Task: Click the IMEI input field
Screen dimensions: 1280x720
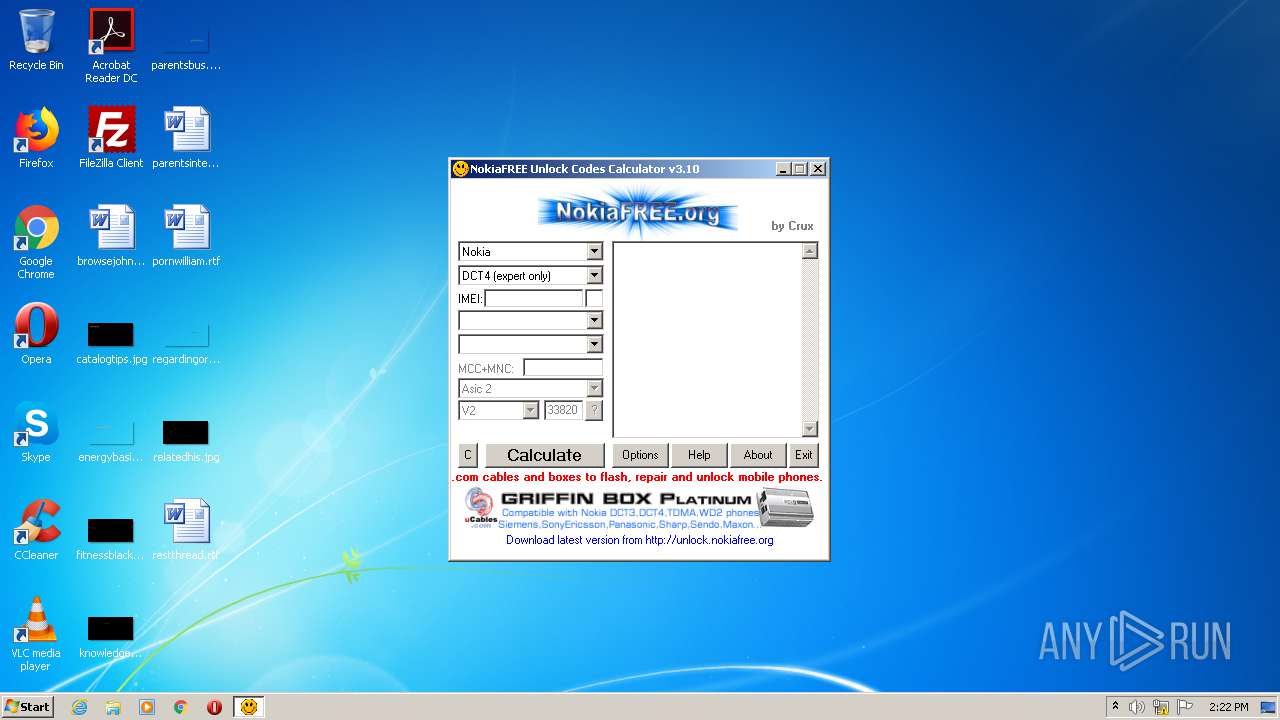Action: click(533, 298)
